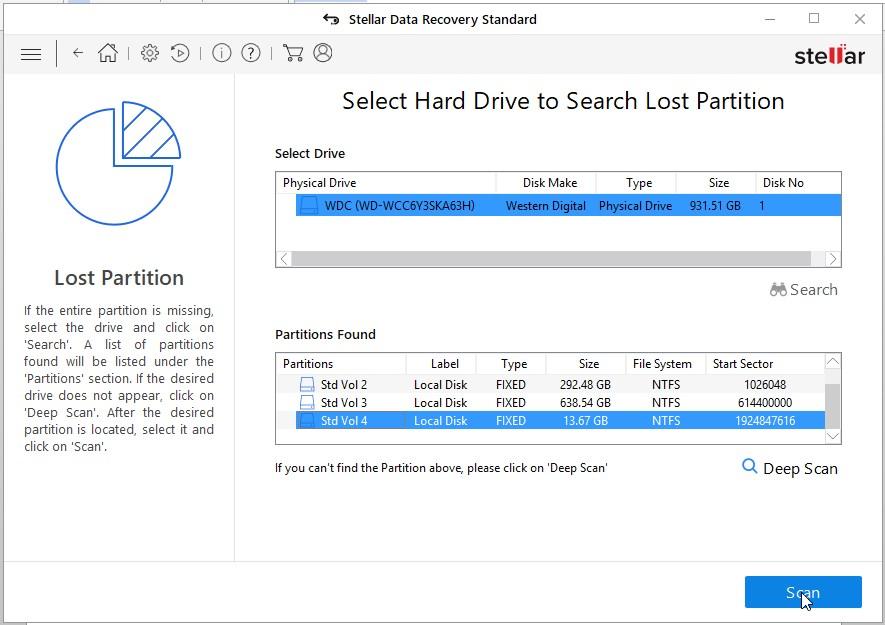Click the blue Scan button

(803, 592)
